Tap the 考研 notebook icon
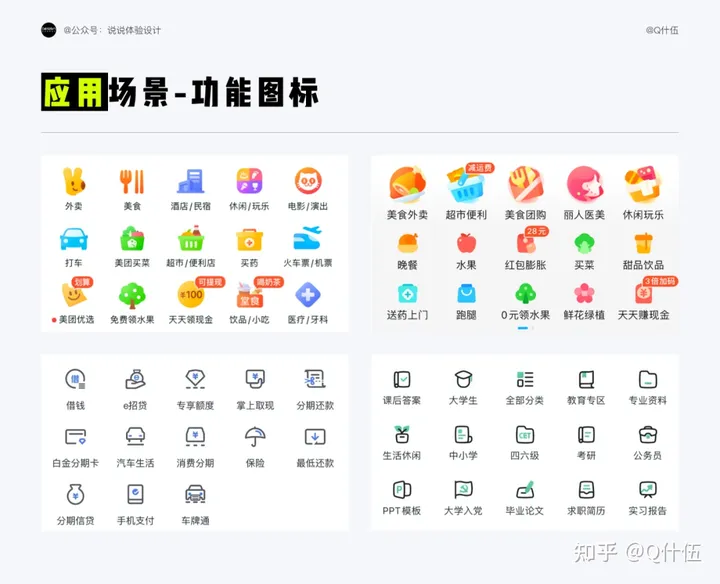This screenshot has width=720, height=584. (x=586, y=434)
